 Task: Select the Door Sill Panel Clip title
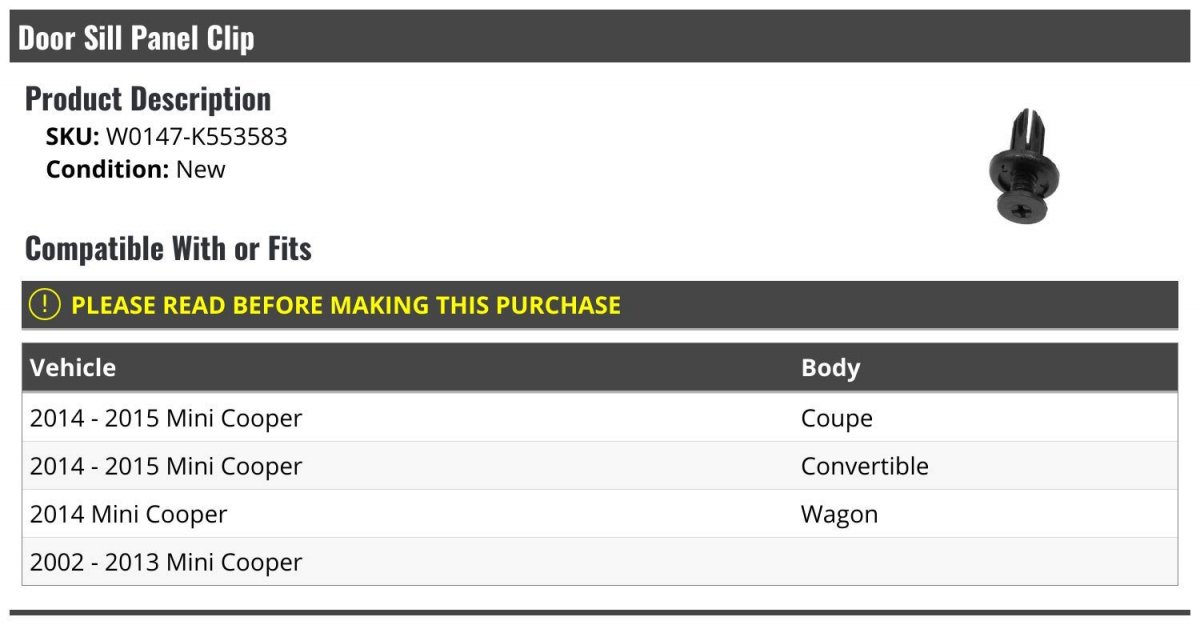(137, 38)
